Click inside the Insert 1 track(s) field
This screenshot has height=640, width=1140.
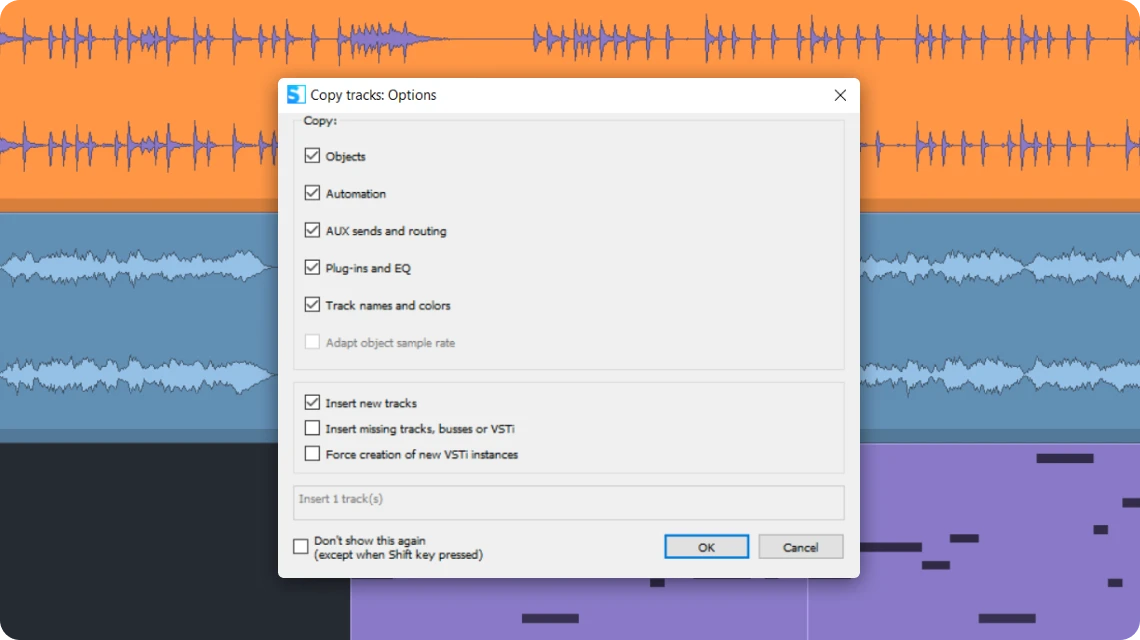[568, 502]
